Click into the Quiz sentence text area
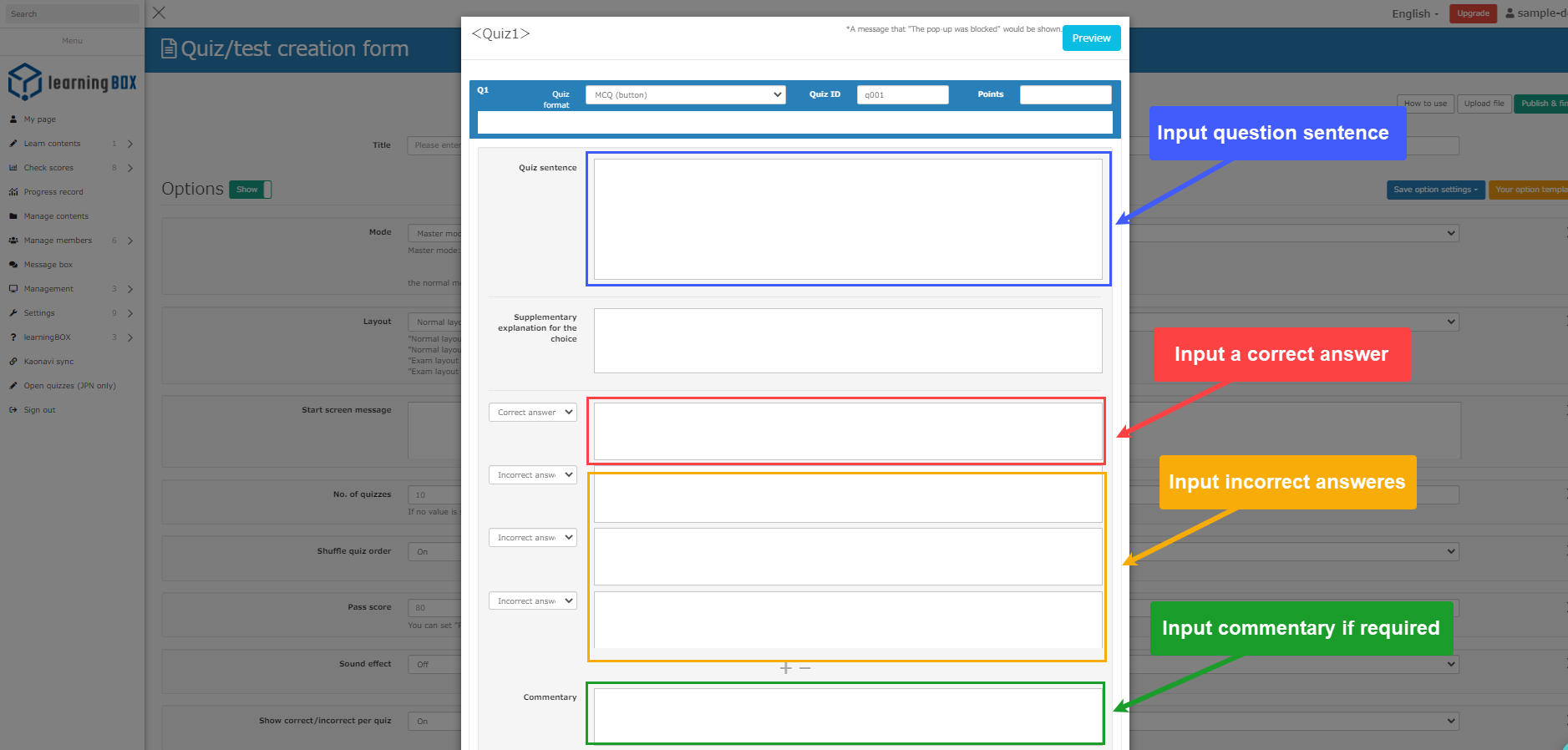Image resolution: width=1568 pixels, height=750 pixels. pos(847,219)
